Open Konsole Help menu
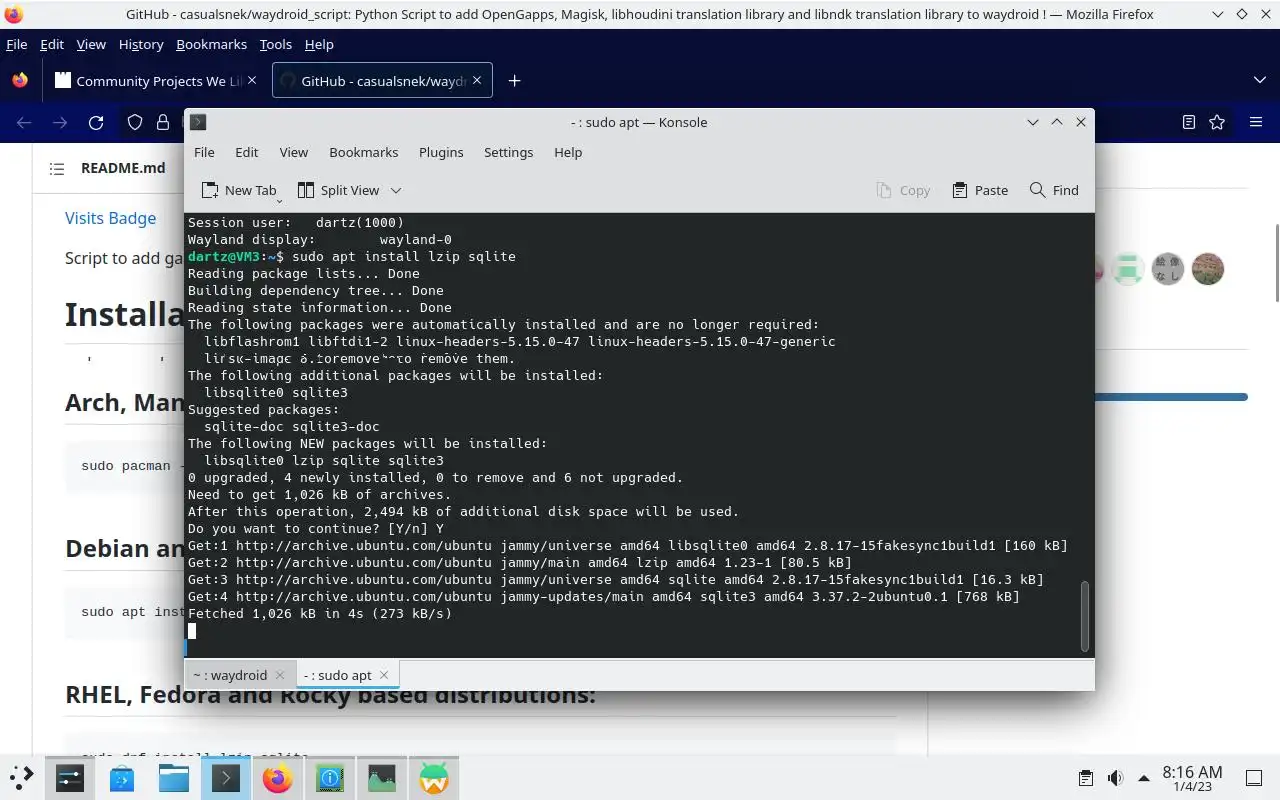1280x800 pixels. pyautogui.click(x=568, y=152)
